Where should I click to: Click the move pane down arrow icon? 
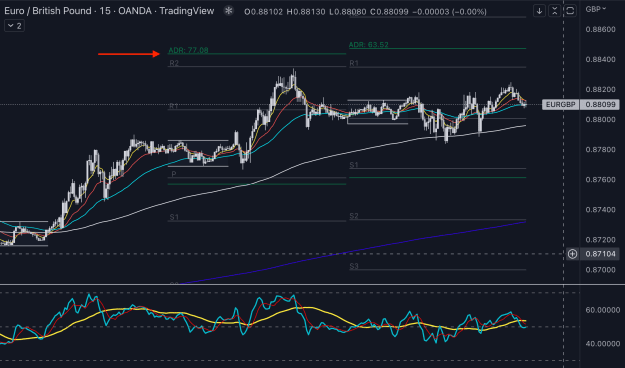539,11
